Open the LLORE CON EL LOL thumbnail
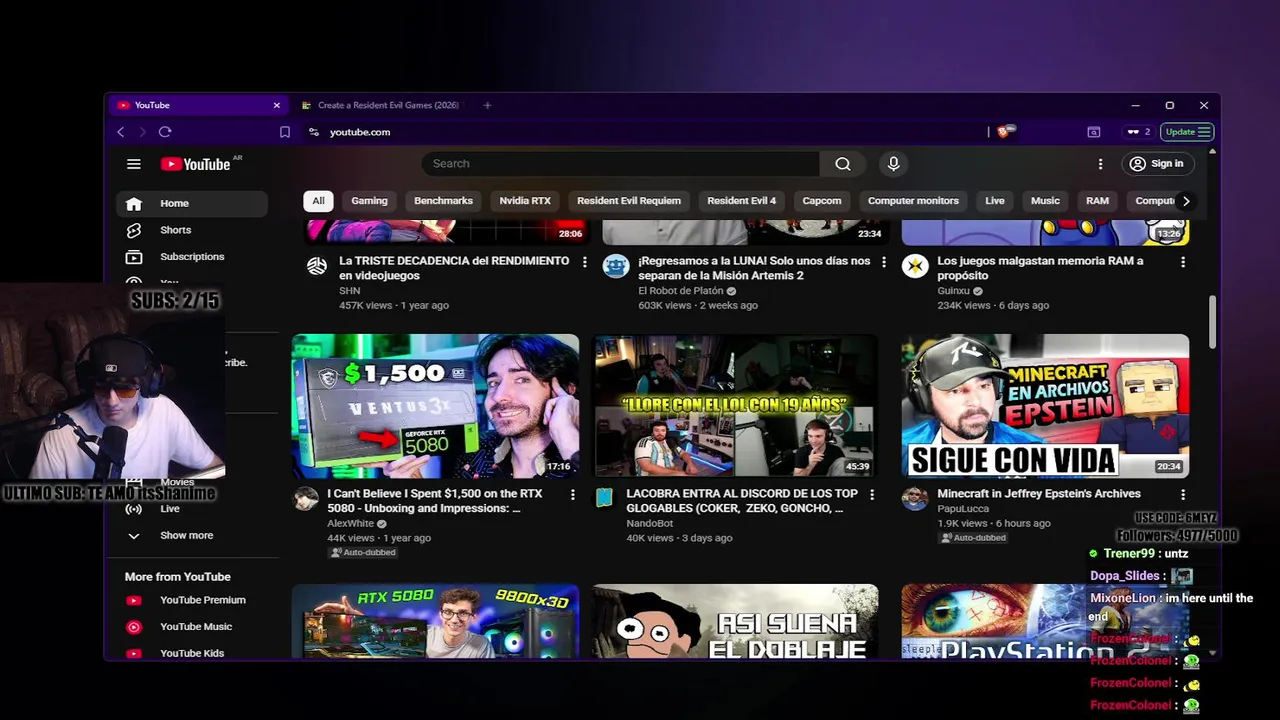The image size is (1280, 720). point(735,406)
